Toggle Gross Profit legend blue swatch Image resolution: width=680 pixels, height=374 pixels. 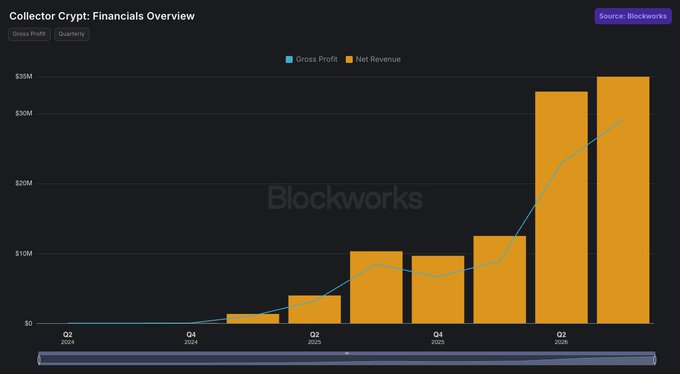[289, 59]
